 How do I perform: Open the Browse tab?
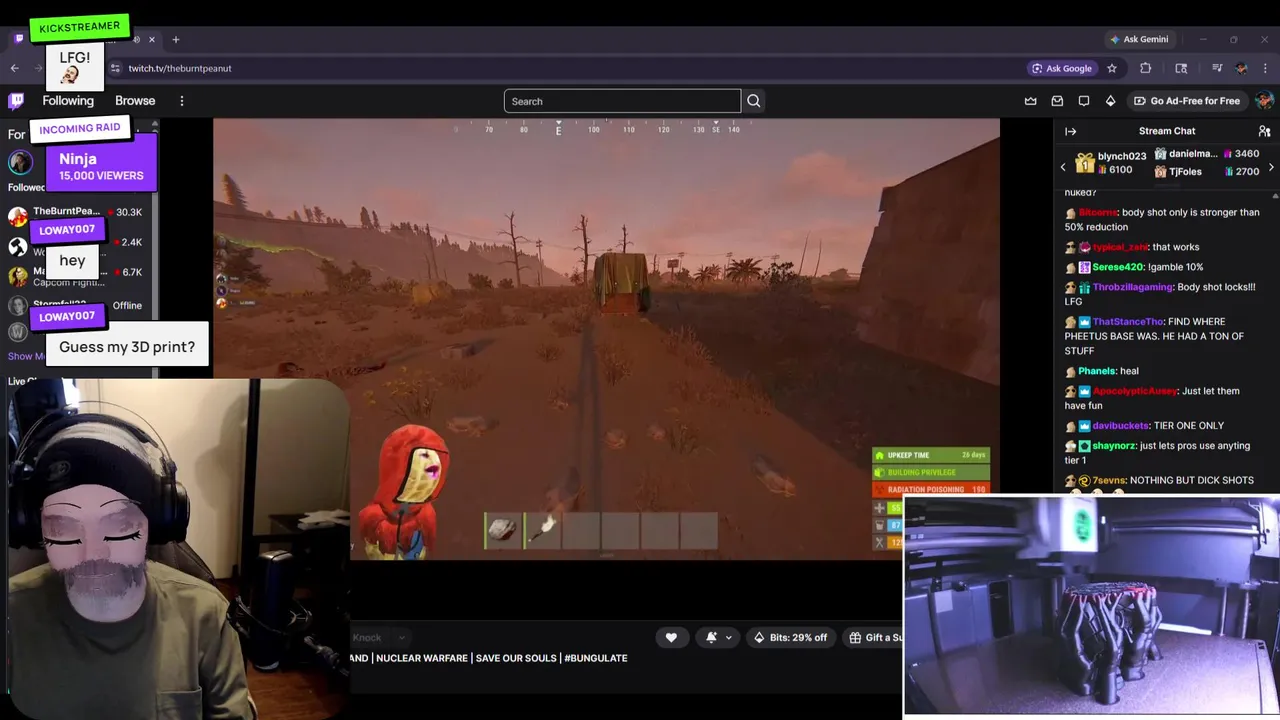pos(135,101)
